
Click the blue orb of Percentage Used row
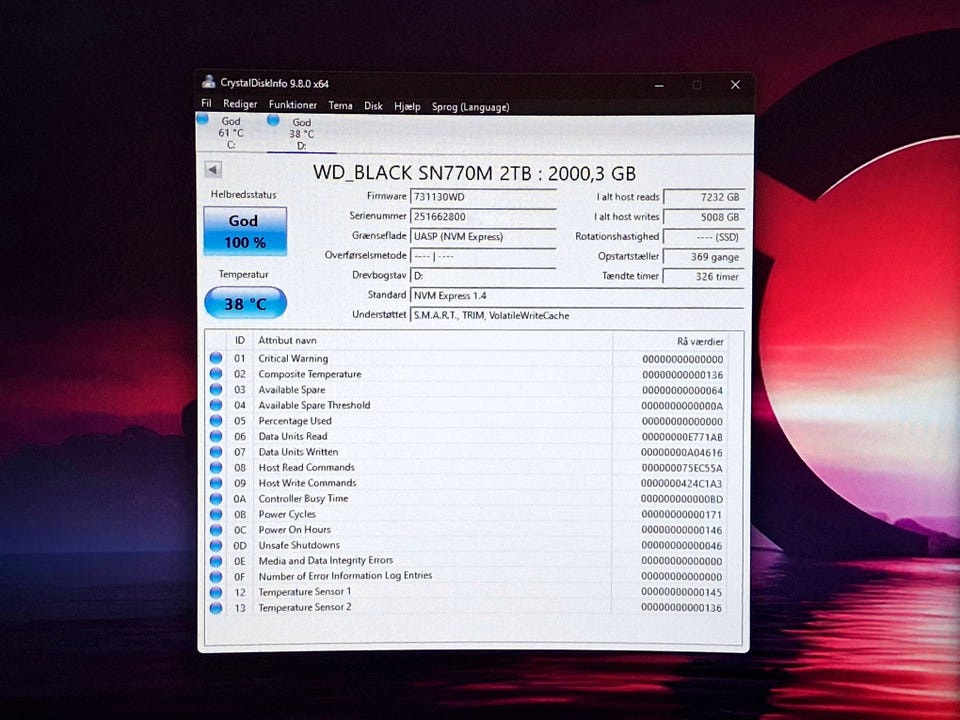216,420
